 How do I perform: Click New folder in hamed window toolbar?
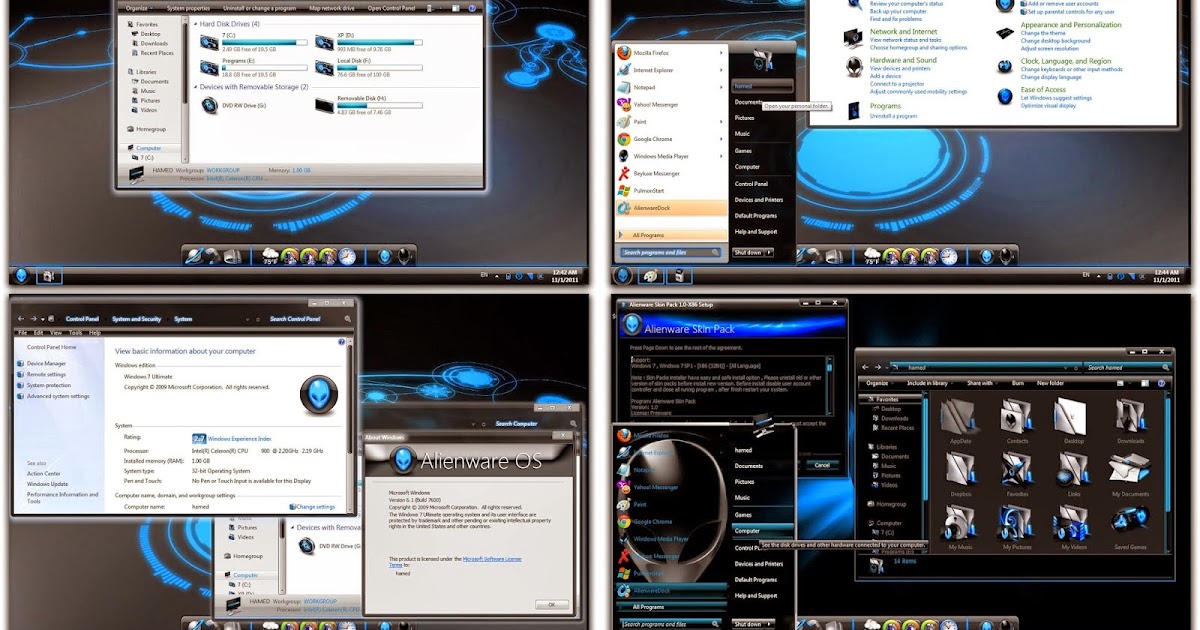tap(1050, 383)
